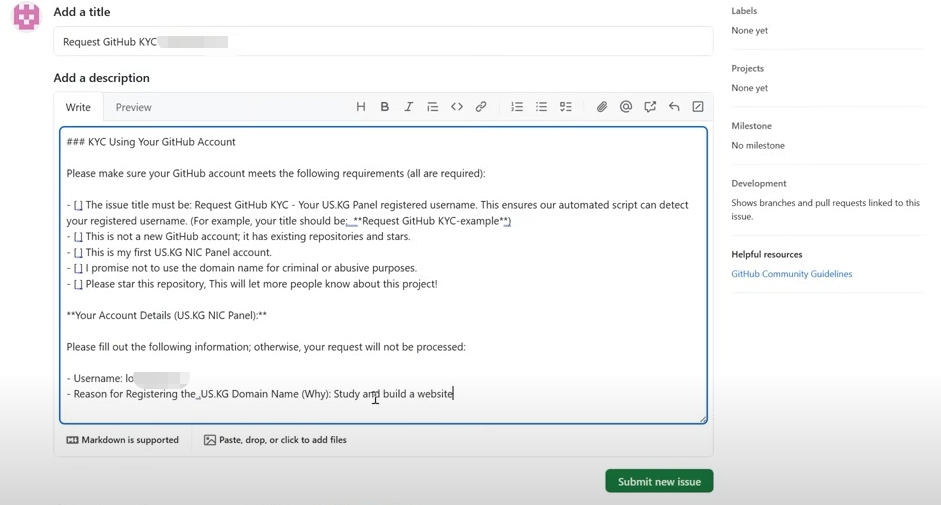Screen dimensions: 941x505
Task: Add an unordered bullet list
Action: click(541, 107)
